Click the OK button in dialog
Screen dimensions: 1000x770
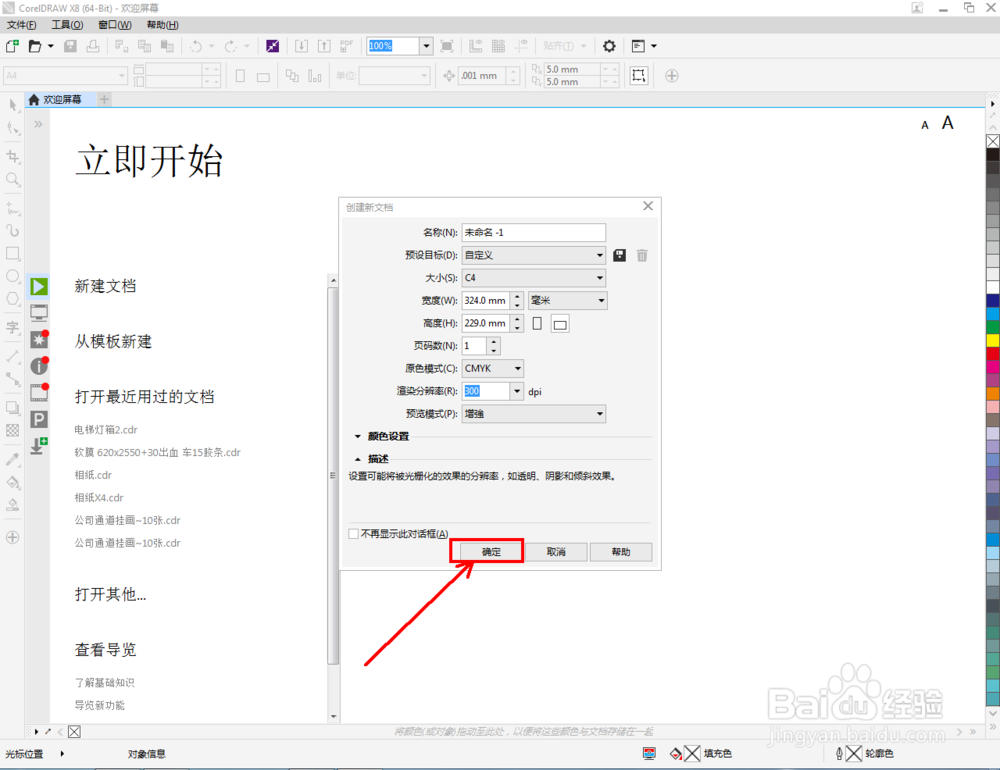tap(490, 552)
